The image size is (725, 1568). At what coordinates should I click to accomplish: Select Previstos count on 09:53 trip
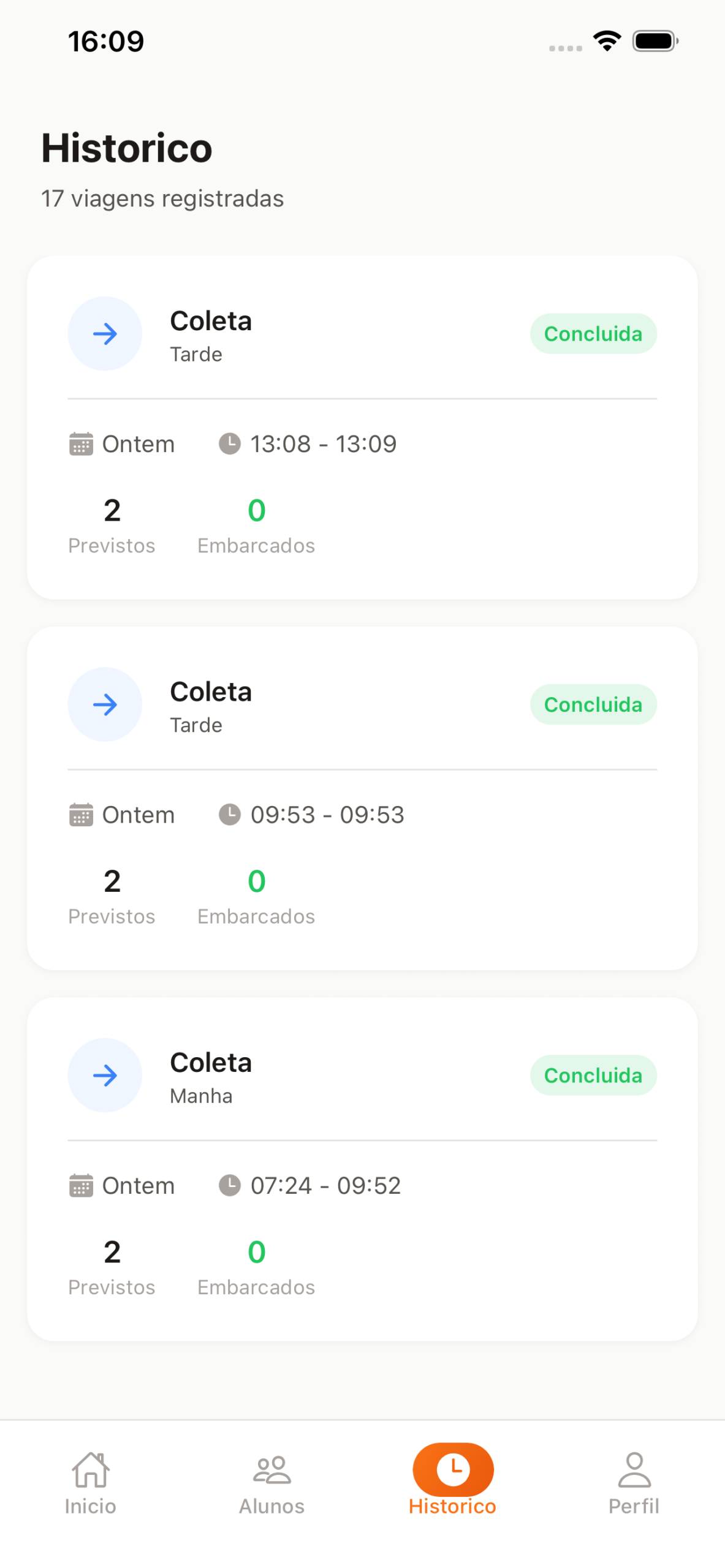[112, 881]
